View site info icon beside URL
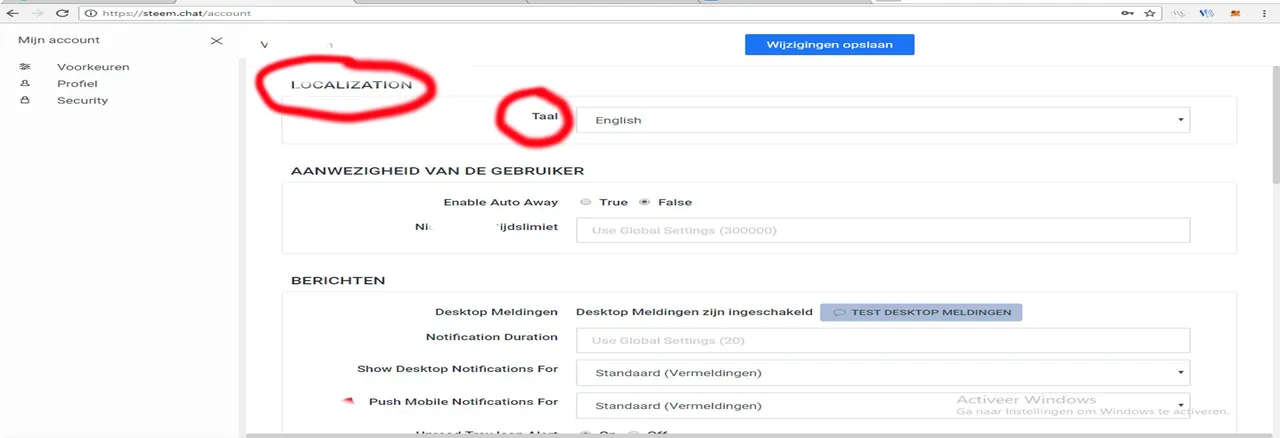 pos(90,14)
